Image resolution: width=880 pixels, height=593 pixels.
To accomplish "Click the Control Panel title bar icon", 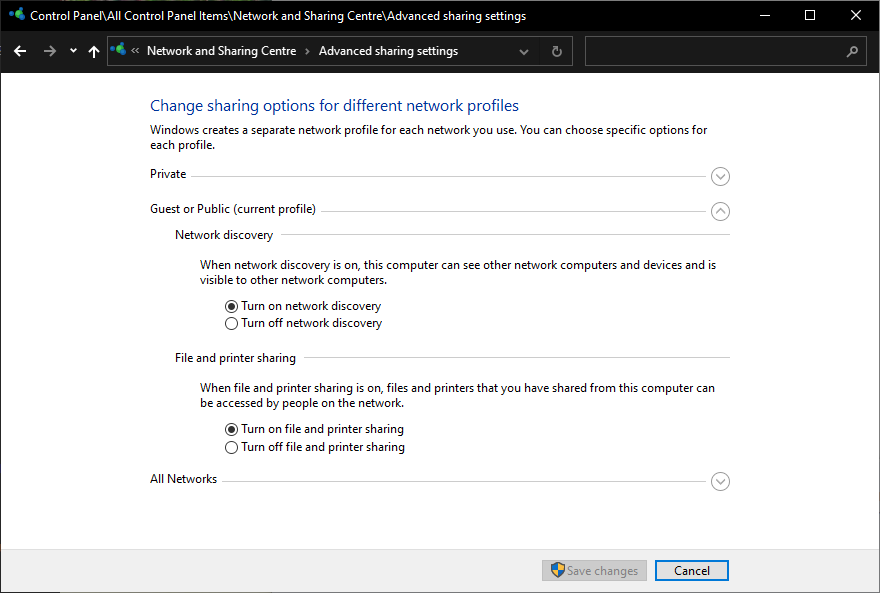I will pos(16,15).
